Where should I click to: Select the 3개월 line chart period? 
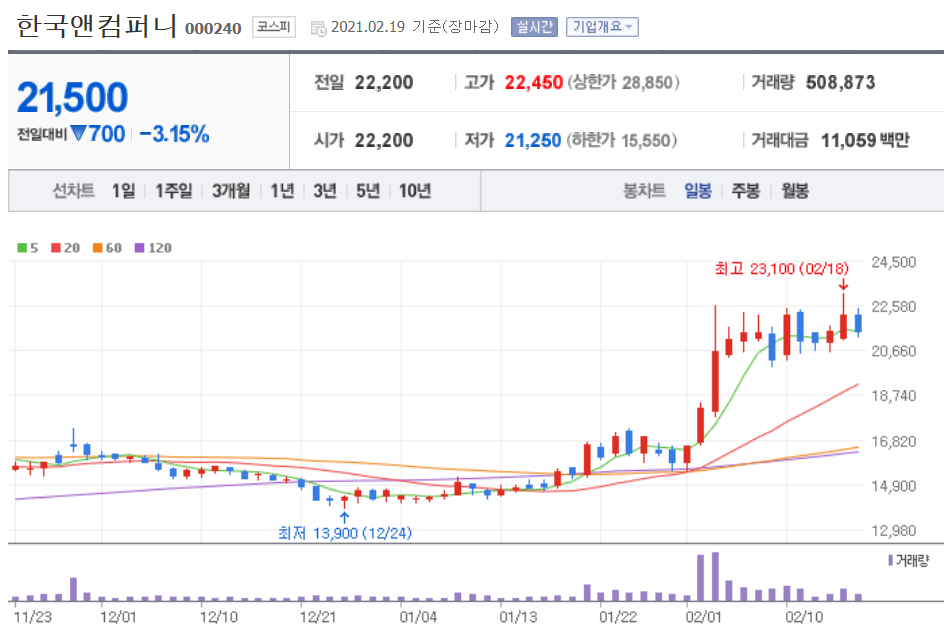231,191
